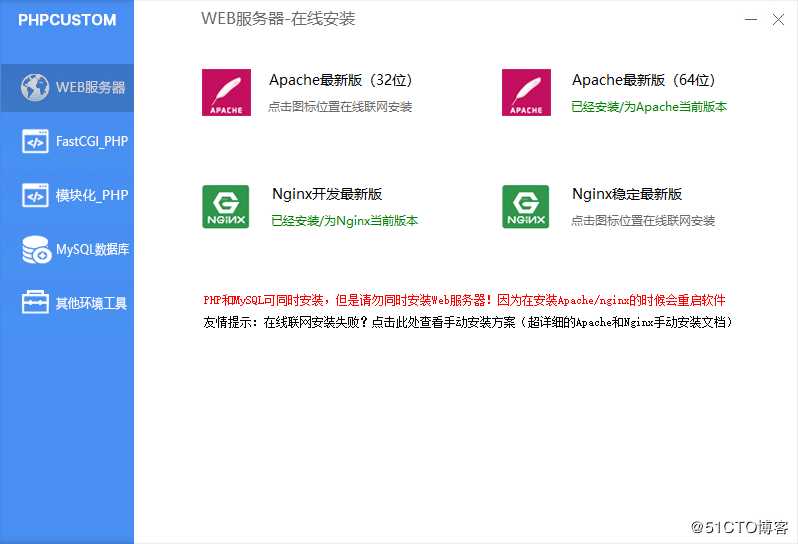Click the Nginx稳定最新版 title
Screen dimensions: 798x544
pos(627,194)
